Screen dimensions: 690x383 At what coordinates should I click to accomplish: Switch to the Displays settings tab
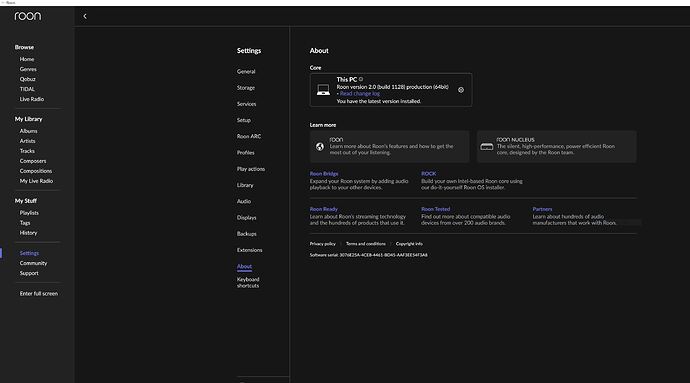[246, 217]
